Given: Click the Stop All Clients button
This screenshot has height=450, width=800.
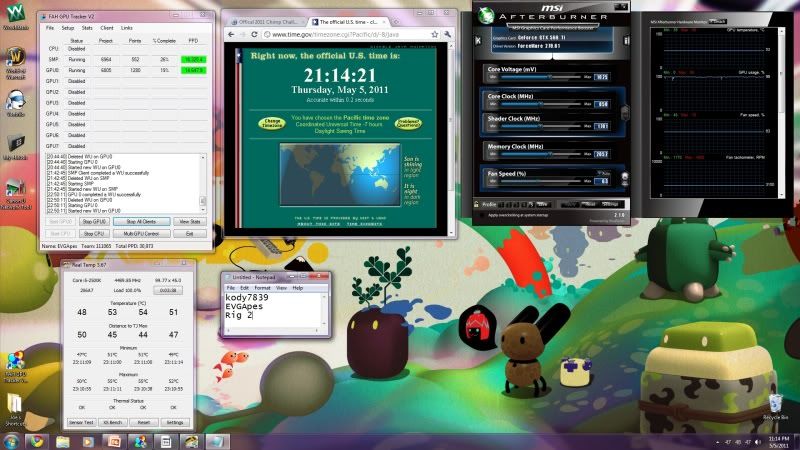Looking at the screenshot, I should [x=142, y=221].
